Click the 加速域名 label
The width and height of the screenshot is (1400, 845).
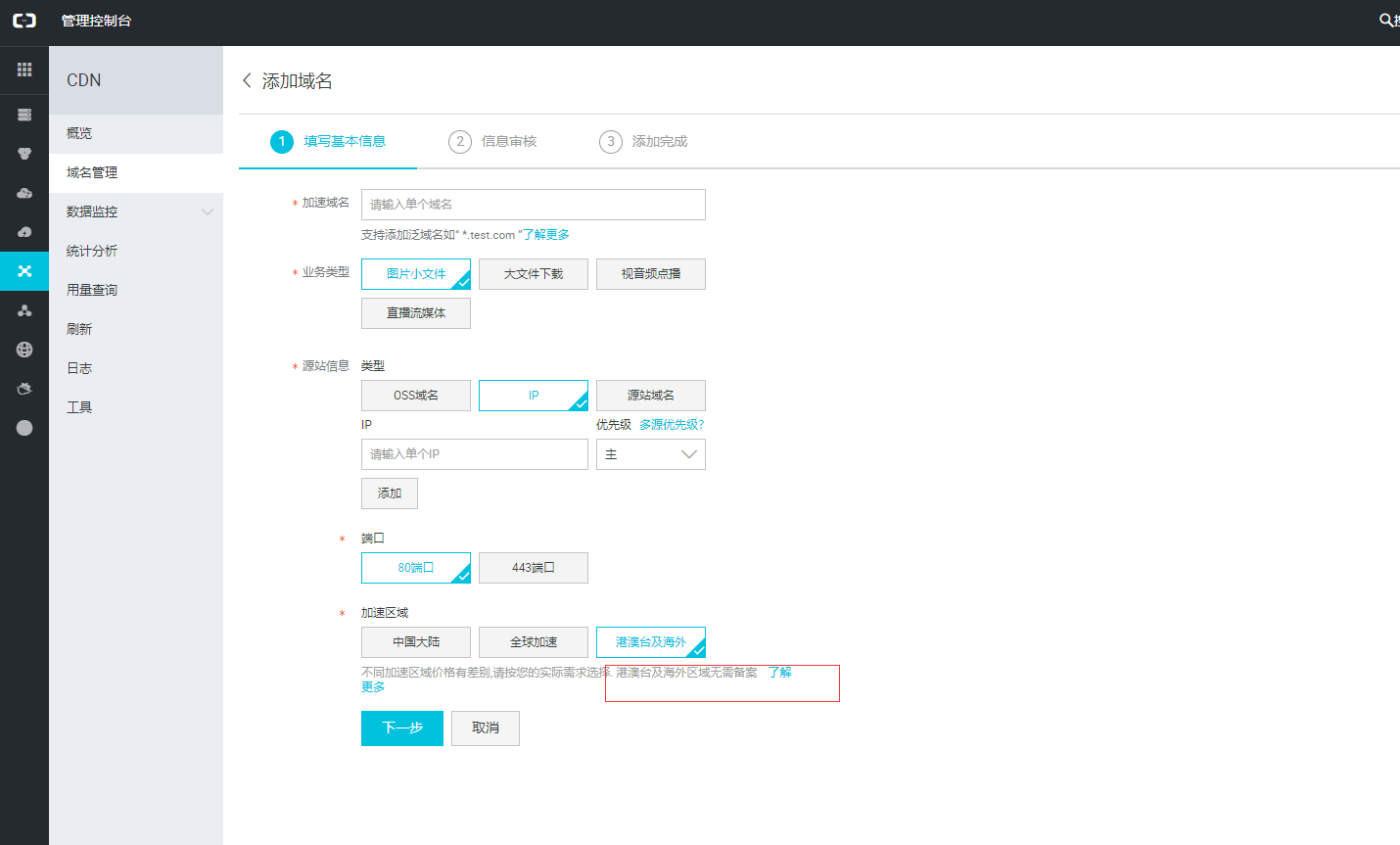pos(326,203)
